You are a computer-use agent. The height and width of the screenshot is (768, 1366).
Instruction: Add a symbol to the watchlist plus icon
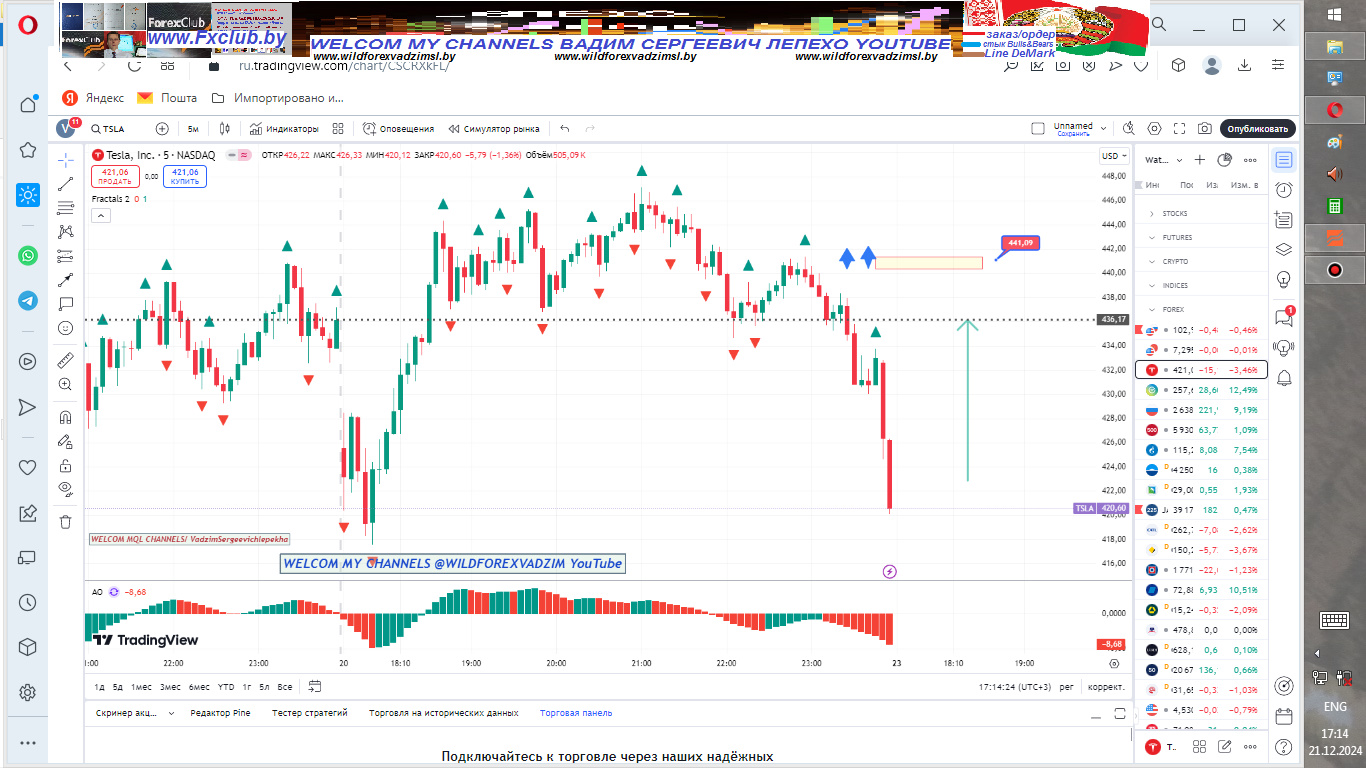click(1200, 160)
